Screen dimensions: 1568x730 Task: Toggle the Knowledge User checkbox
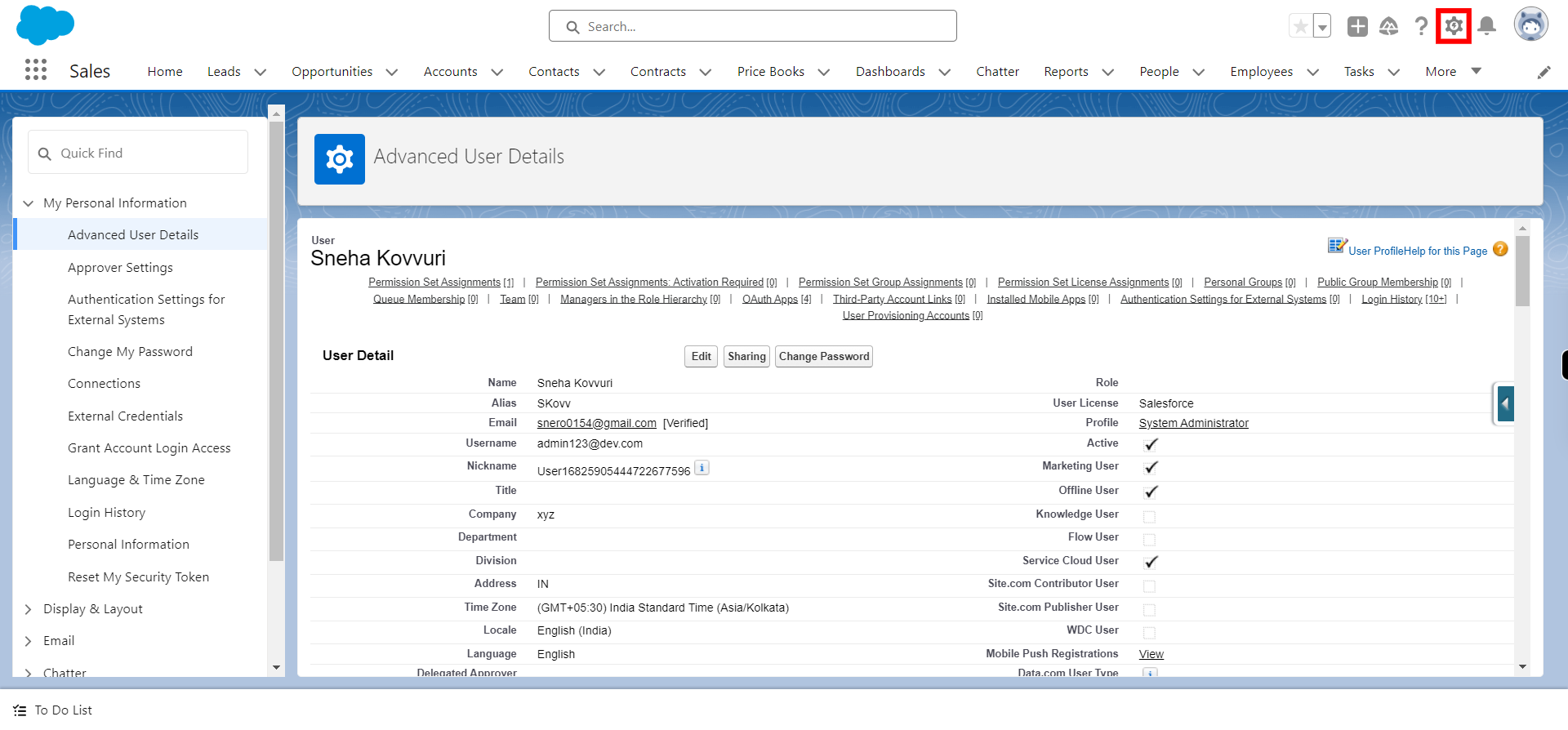click(1149, 516)
